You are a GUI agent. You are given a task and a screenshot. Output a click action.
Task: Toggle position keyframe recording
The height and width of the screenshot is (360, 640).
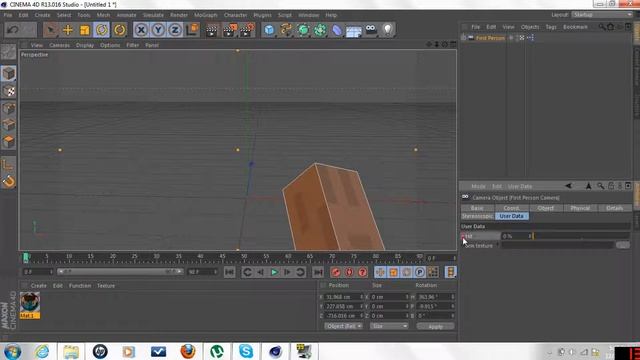tap(380, 272)
